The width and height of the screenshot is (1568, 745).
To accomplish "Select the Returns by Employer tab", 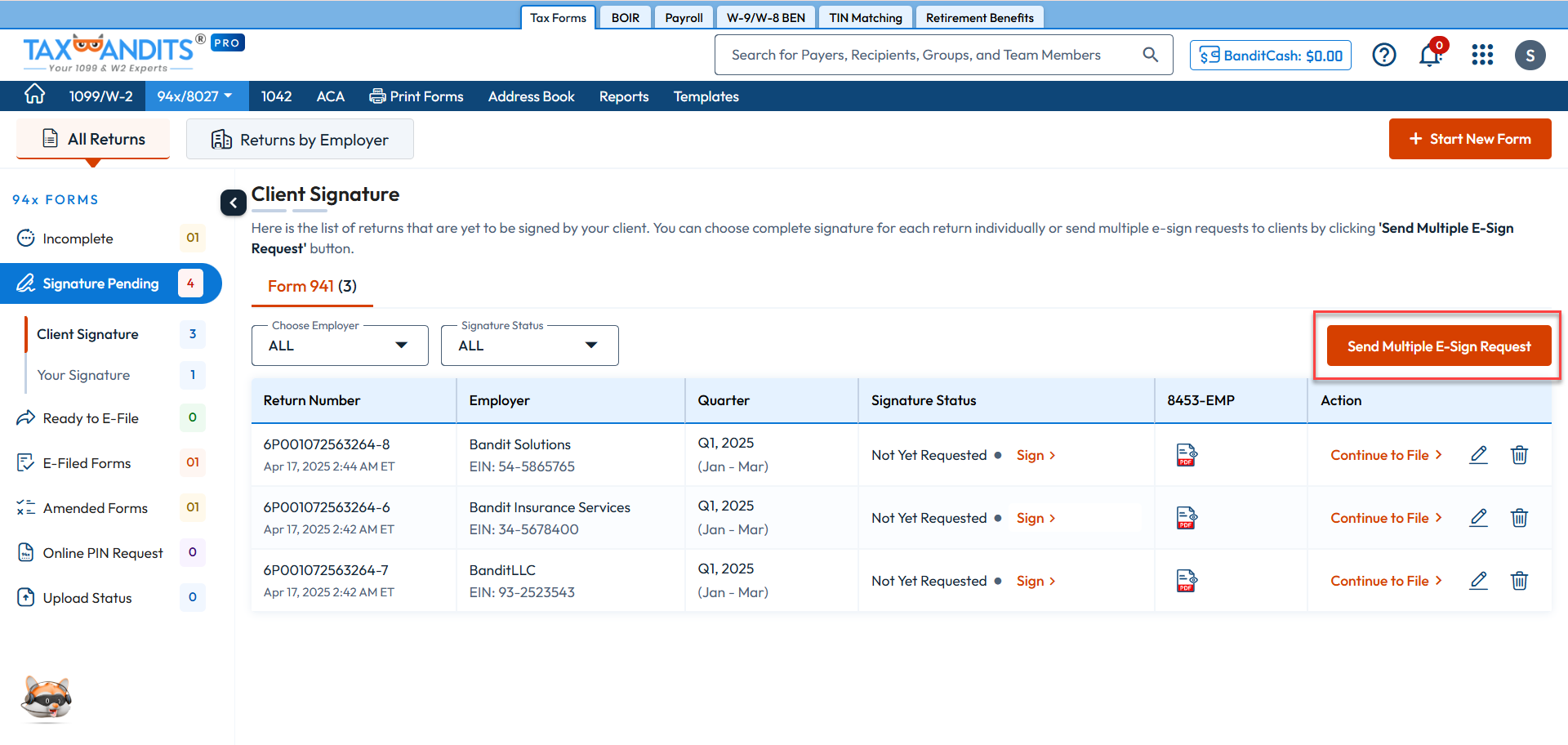I will coord(300,139).
